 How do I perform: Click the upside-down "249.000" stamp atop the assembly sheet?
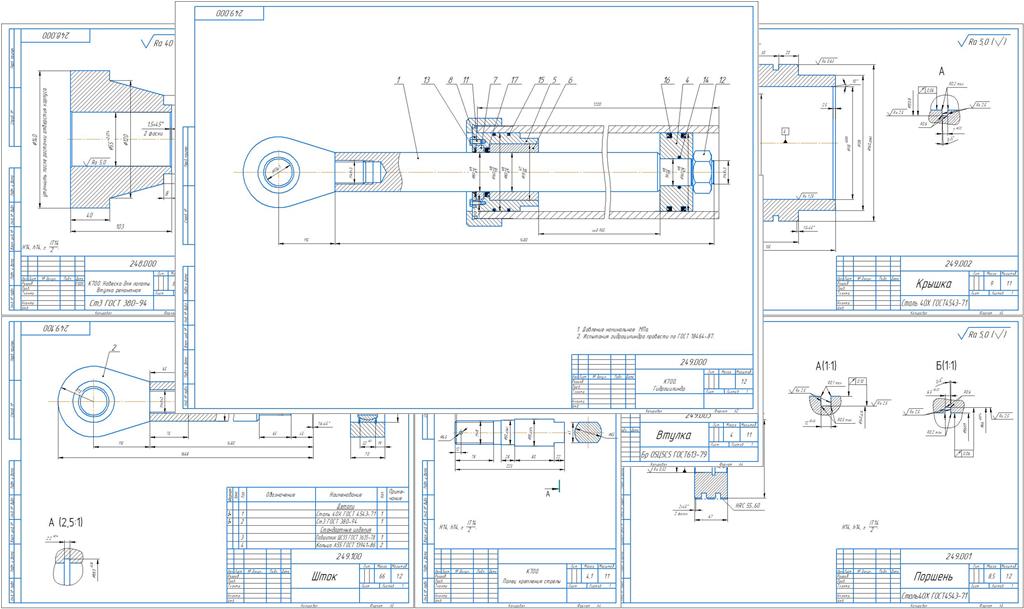229,13
